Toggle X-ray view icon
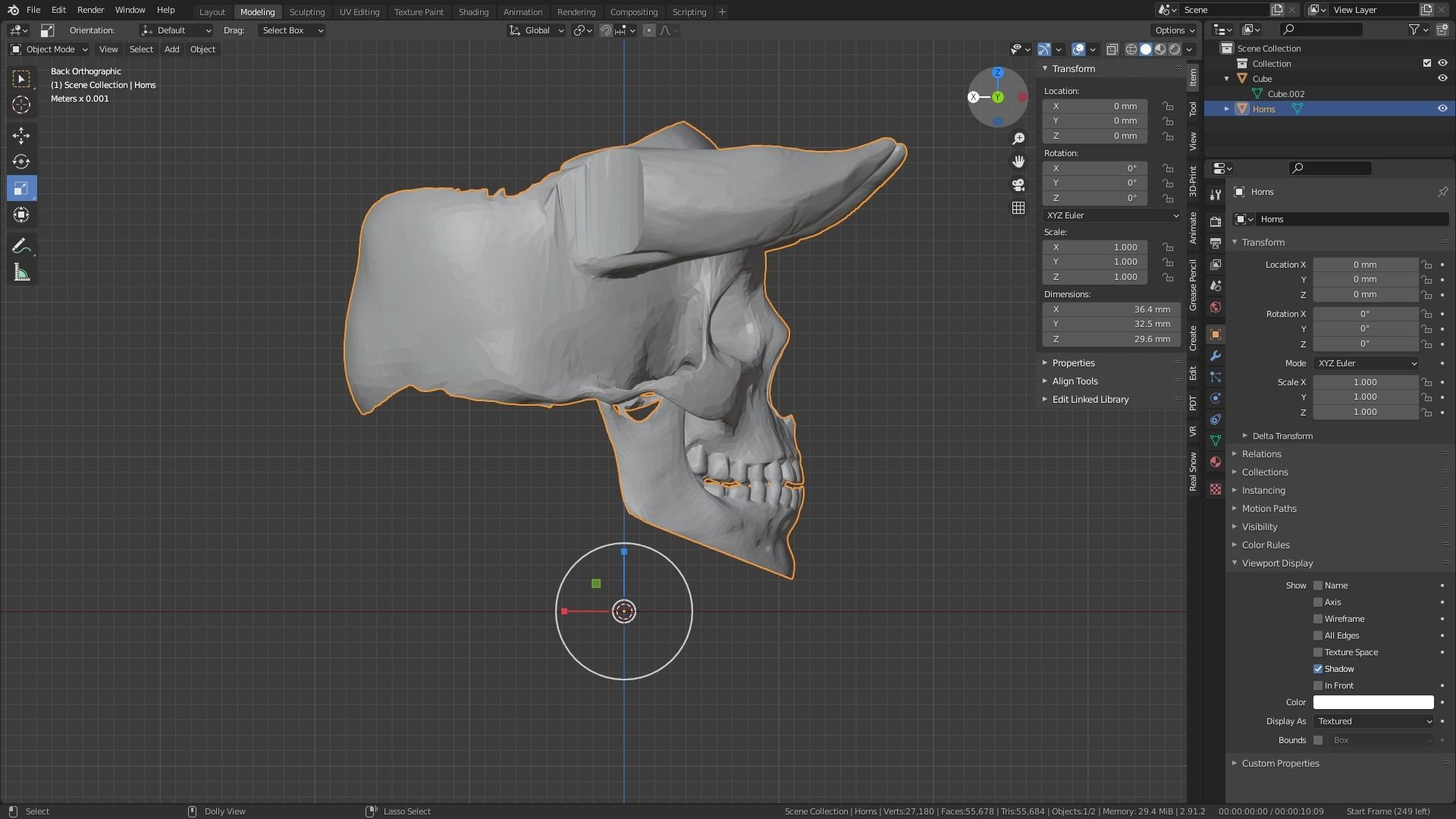Image resolution: width=1456 pixels, height=819 pixels. [1112, 49]
